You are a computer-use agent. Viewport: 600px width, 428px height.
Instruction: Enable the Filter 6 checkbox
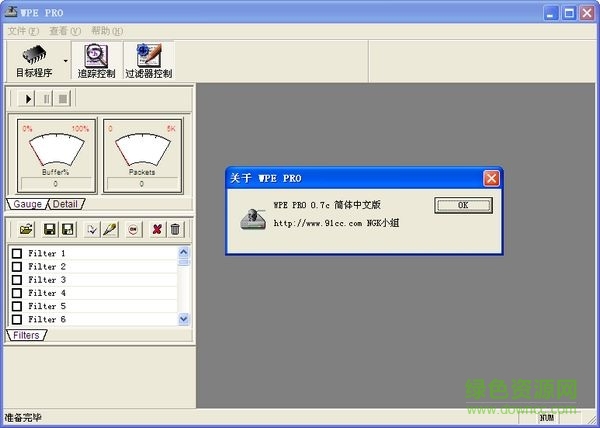pos(17,319)
